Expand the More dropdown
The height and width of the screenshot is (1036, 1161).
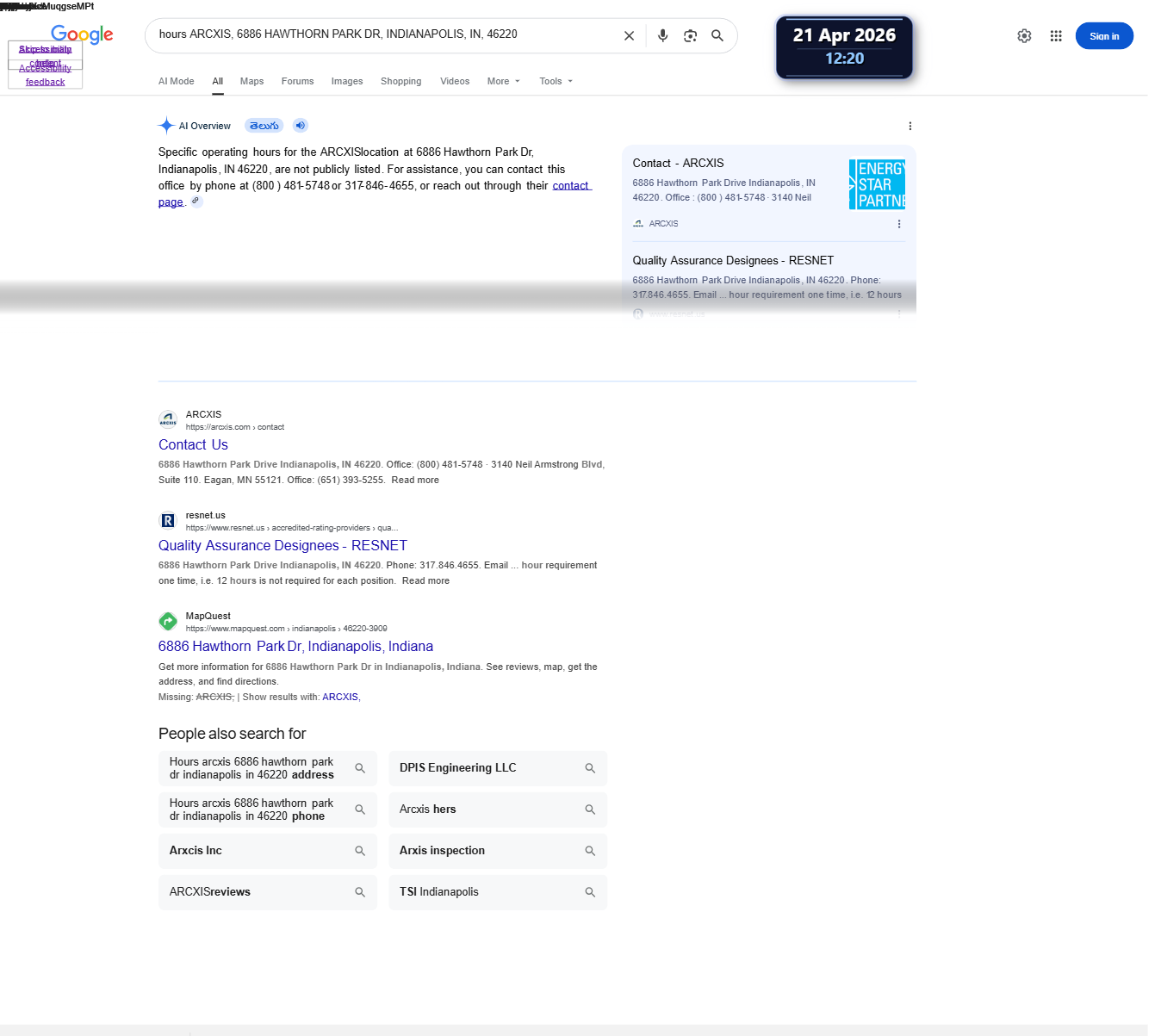tap(504, 81)
